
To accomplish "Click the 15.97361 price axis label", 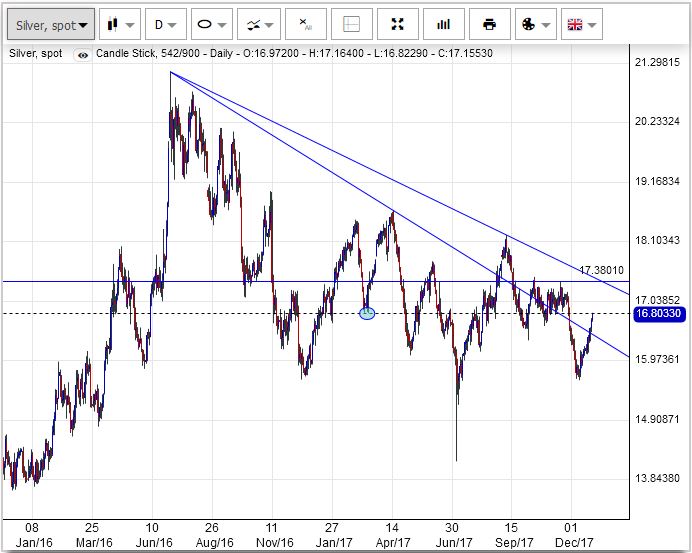I will (657, 360).
